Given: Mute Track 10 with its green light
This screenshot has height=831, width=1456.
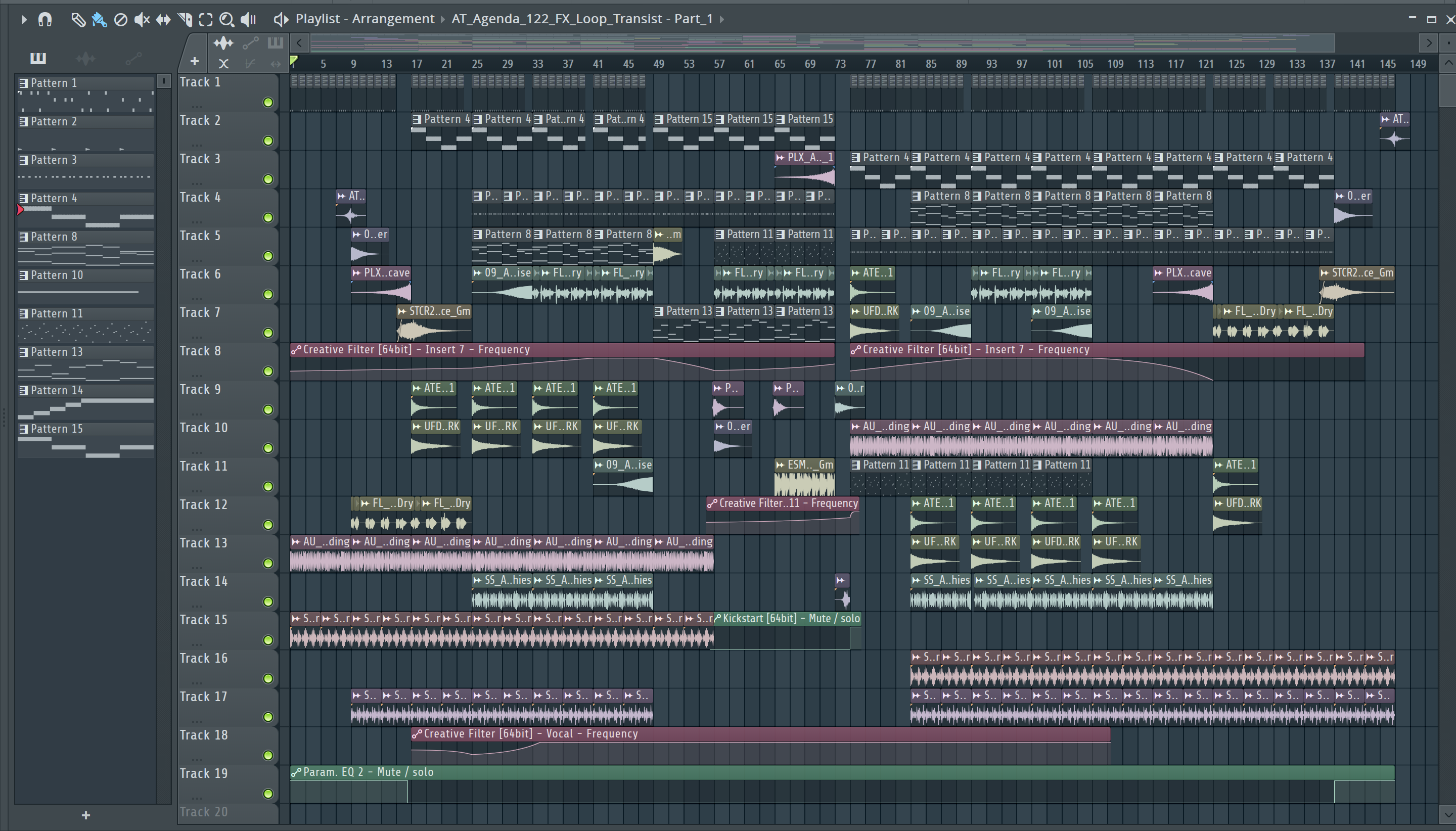Looking at the screenshot, I should click(267, 448).
